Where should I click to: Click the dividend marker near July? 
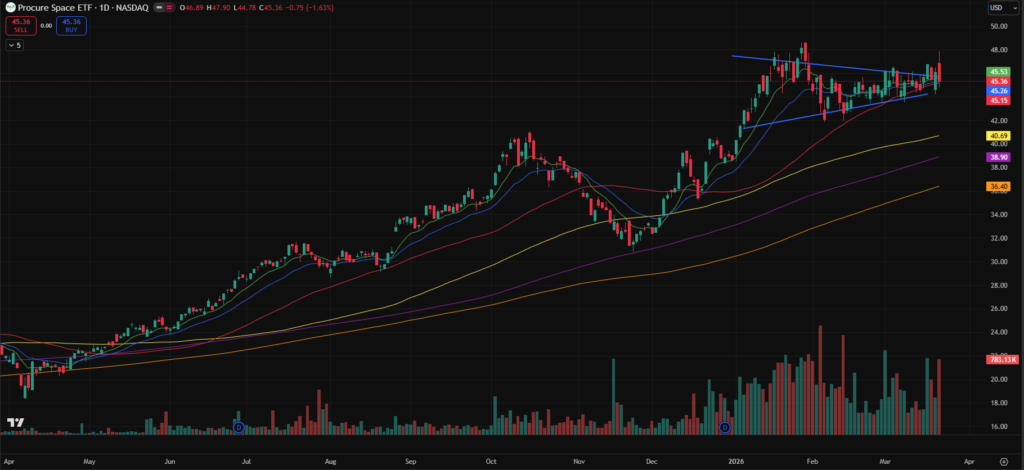tap(238, 427)
